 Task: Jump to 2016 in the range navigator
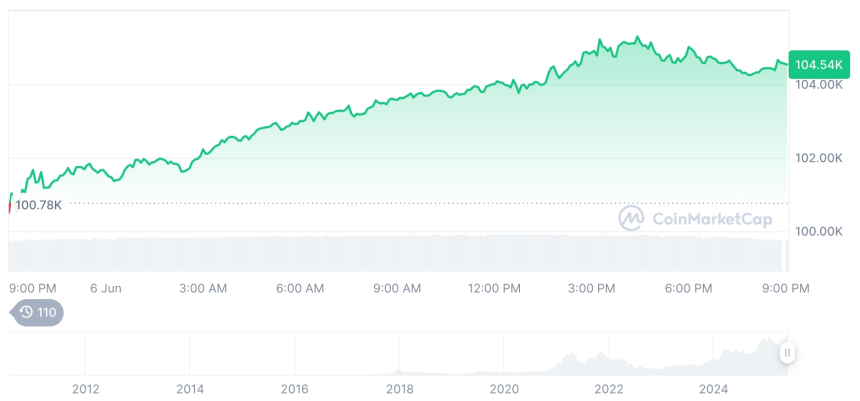click(295, 388)
